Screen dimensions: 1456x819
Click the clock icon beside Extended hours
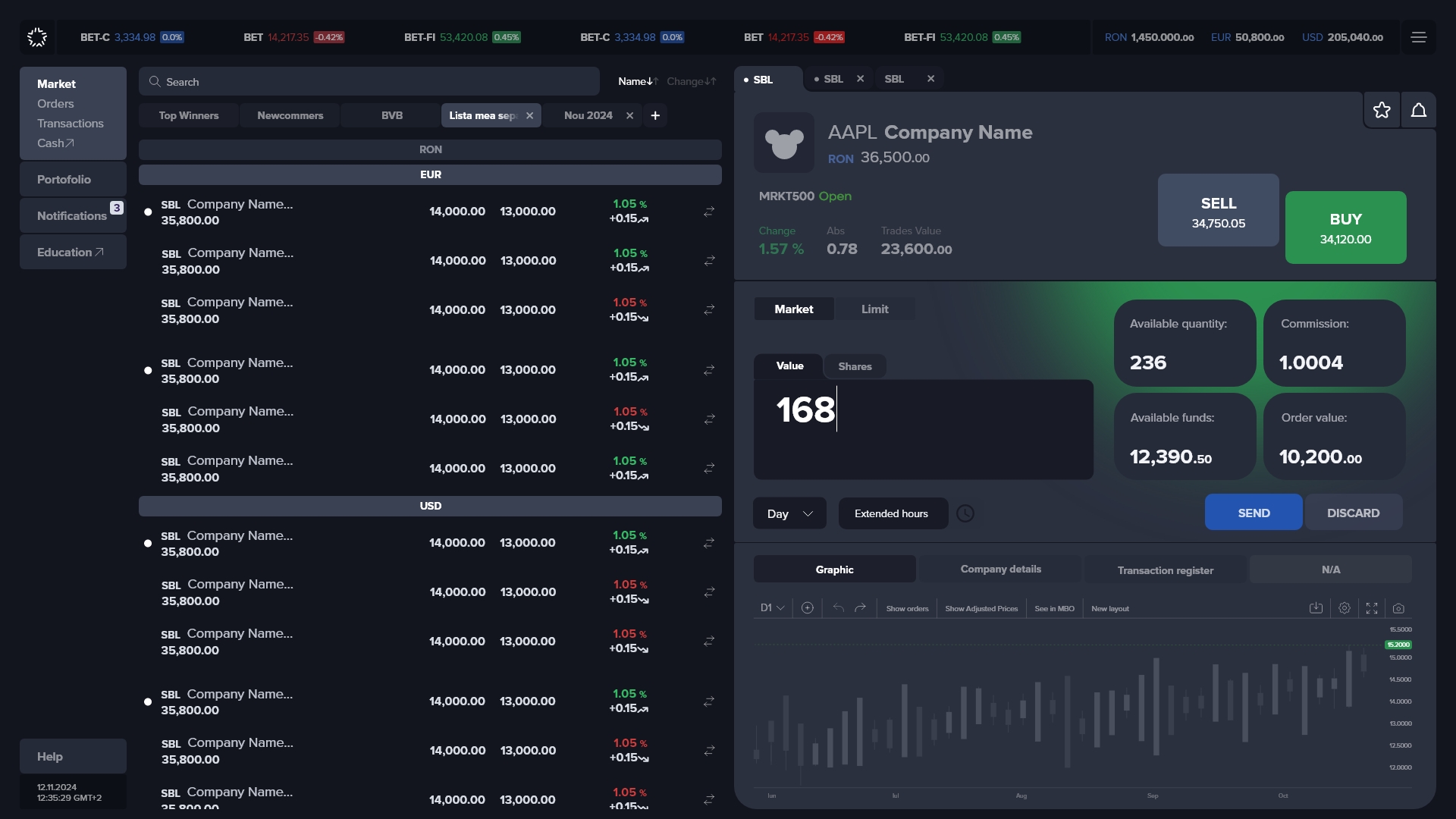[965, 513]
